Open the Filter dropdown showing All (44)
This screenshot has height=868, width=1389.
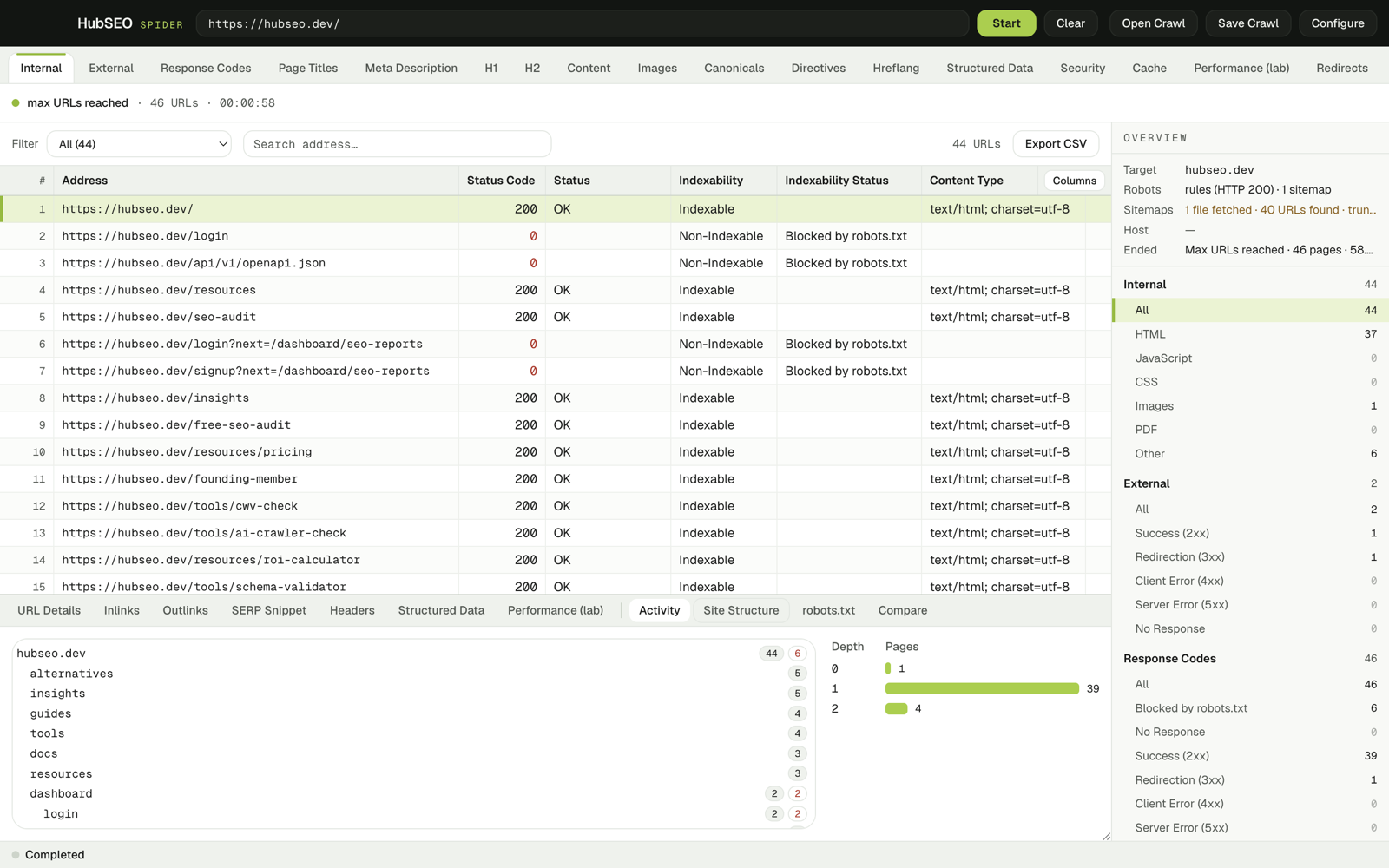pyautogui.click(x=139, y=144)
